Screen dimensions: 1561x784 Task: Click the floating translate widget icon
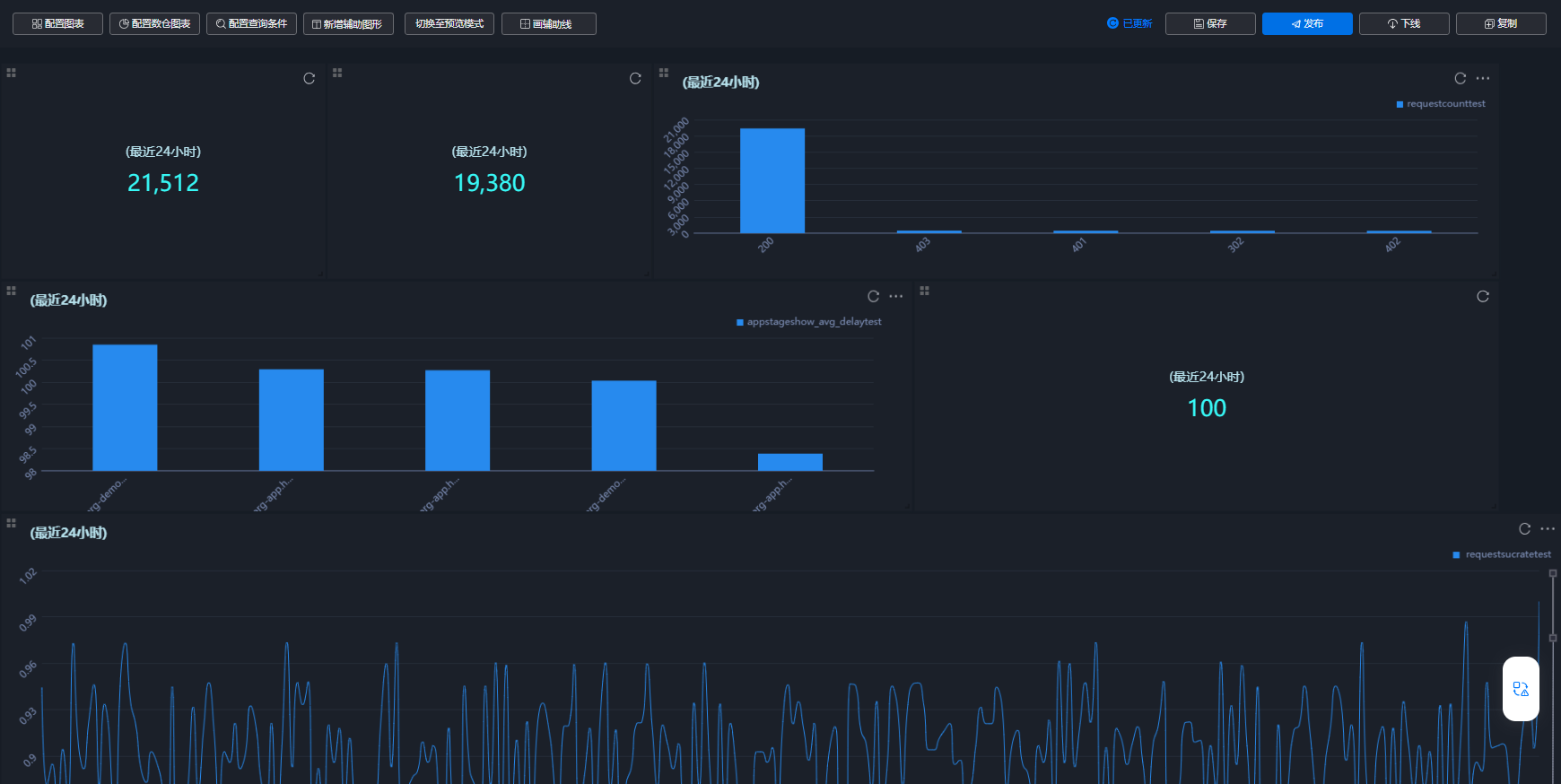[x=1521, y=689]
